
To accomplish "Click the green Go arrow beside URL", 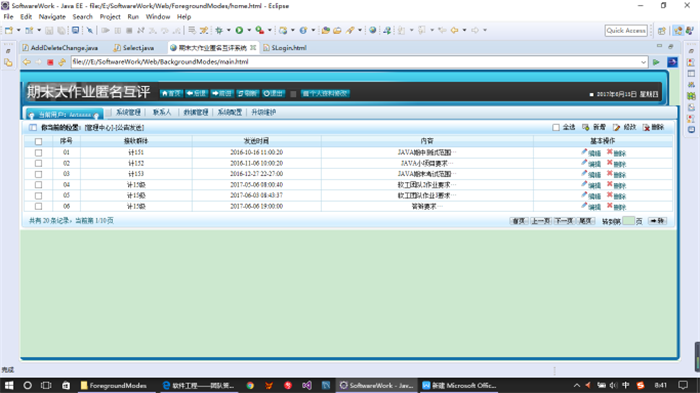I will click(x=656, y=62).
